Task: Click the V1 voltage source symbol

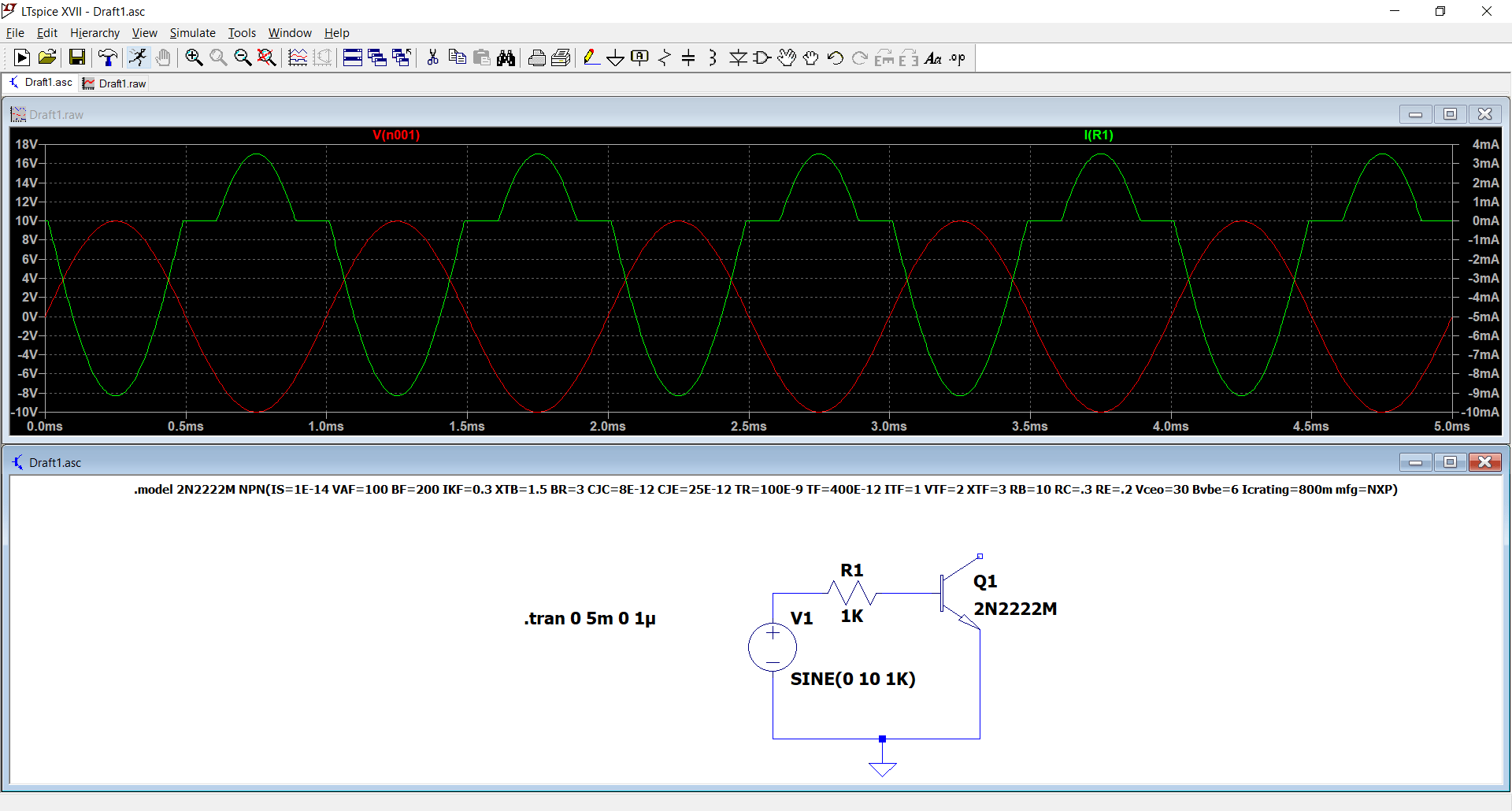Action: [x=773, y=647]
